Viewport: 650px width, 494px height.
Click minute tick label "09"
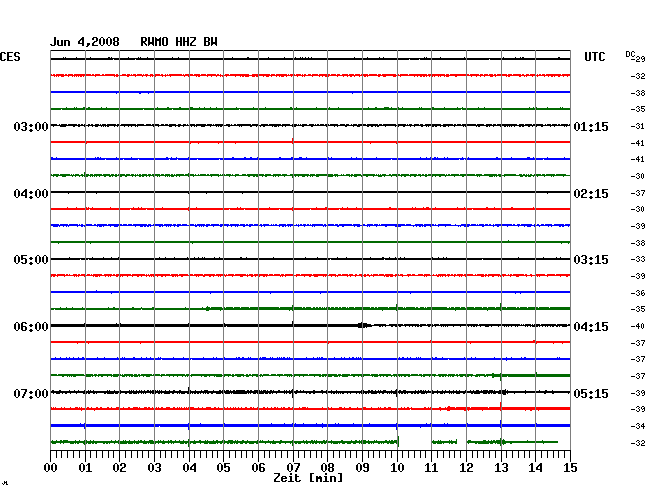(x=362, y=468)
